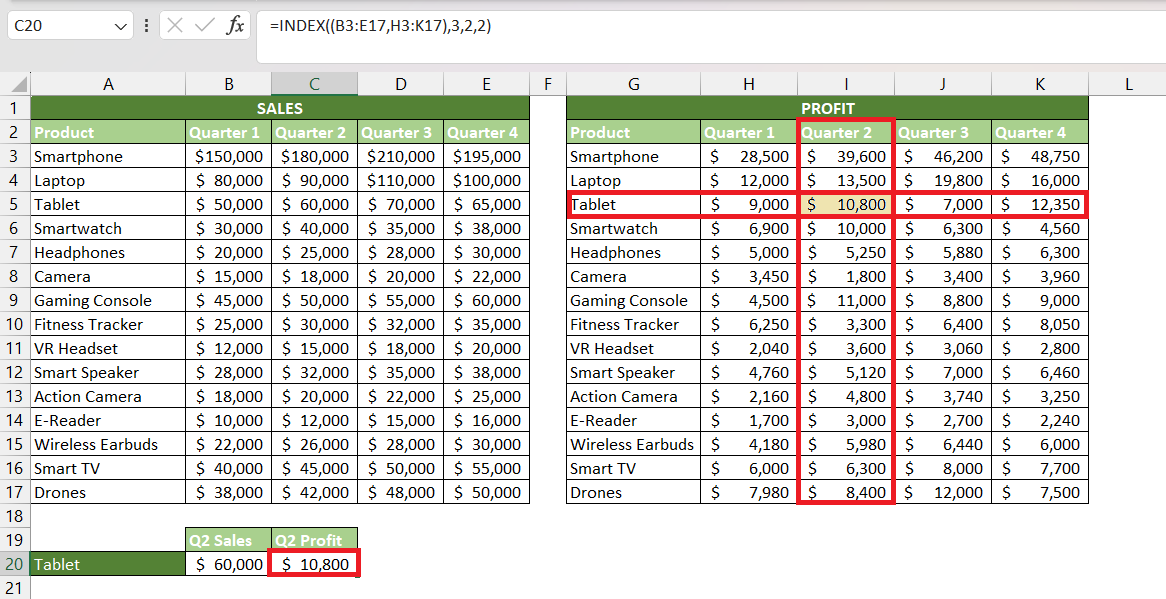Select column C header
The width and height of the screenshot is (1166, 599).
pos(315,84)
